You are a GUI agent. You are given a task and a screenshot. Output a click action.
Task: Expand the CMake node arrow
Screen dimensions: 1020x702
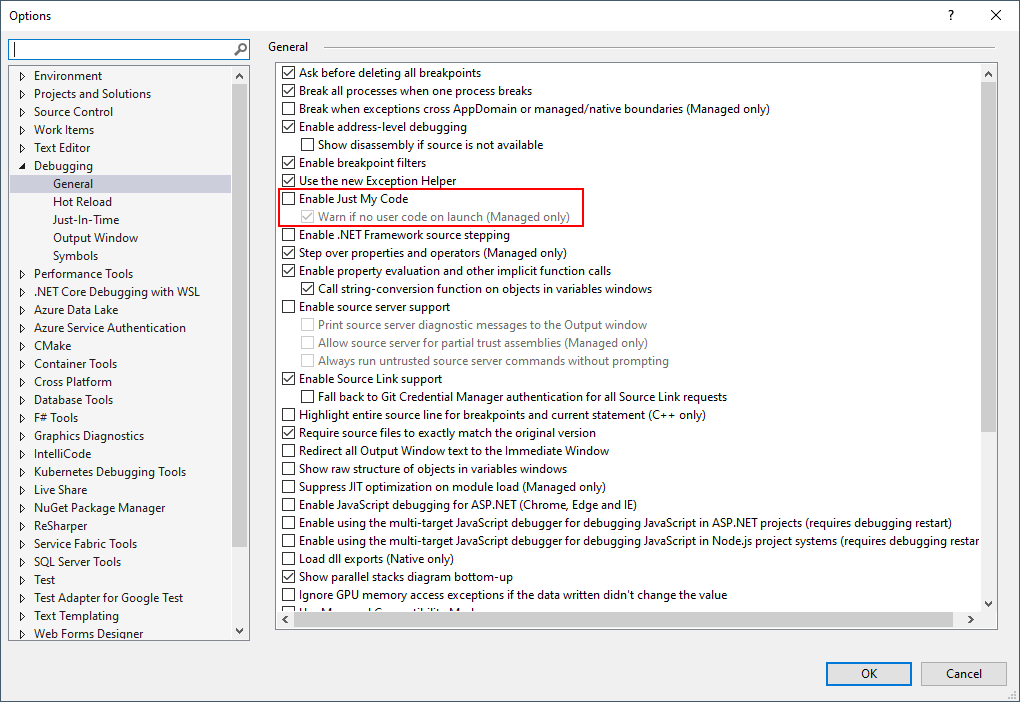point(22,346)
